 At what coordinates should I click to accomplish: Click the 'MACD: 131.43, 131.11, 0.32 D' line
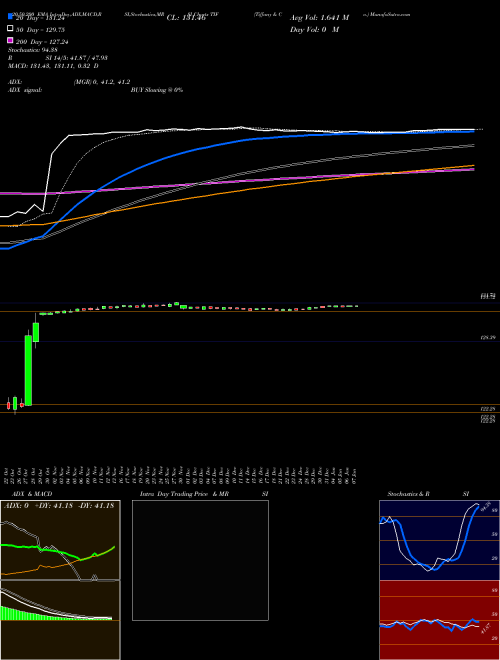[53, 66]
